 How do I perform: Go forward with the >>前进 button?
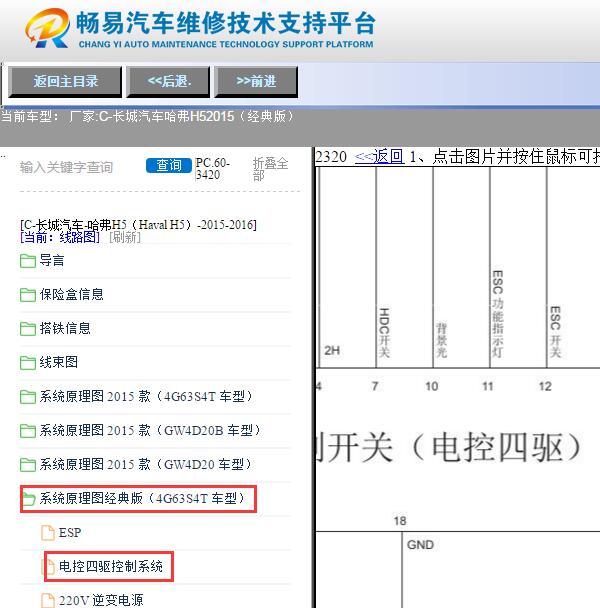click(256, 82)
